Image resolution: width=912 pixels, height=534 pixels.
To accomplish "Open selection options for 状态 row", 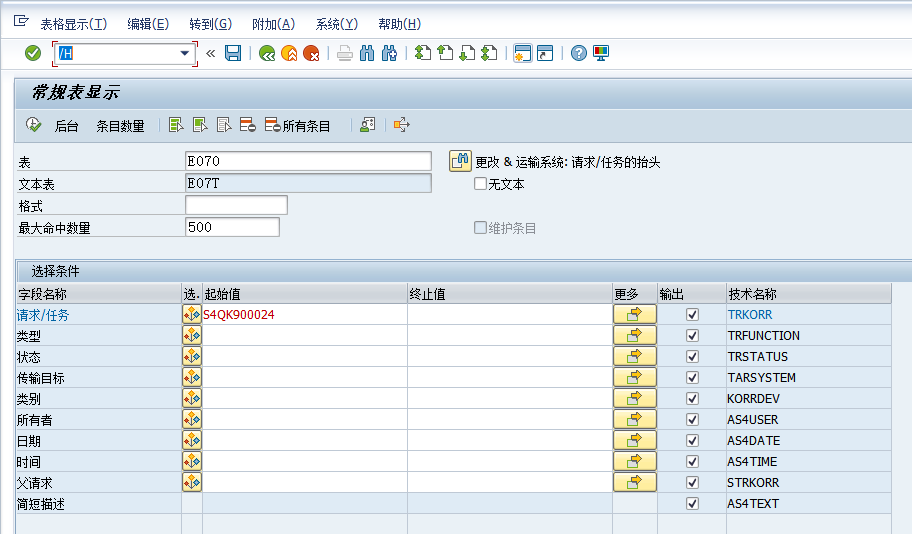I will click(192, 357).
